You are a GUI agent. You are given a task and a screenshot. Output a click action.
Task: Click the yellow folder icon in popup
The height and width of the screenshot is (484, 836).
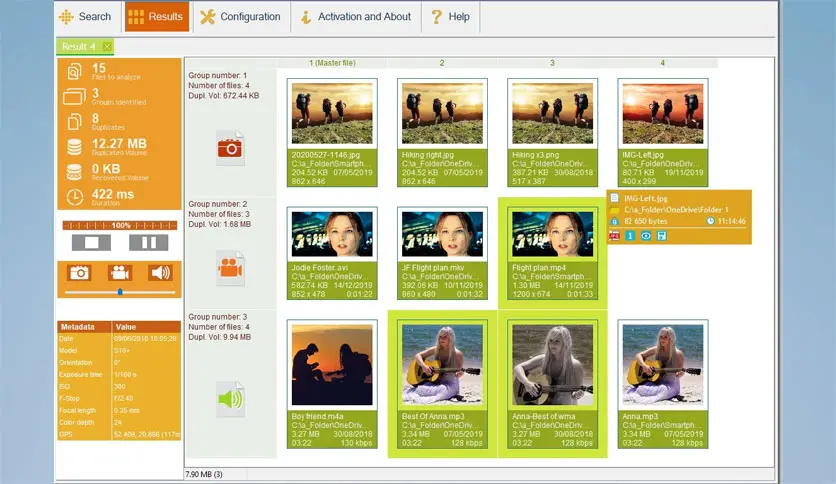(614, 209)
